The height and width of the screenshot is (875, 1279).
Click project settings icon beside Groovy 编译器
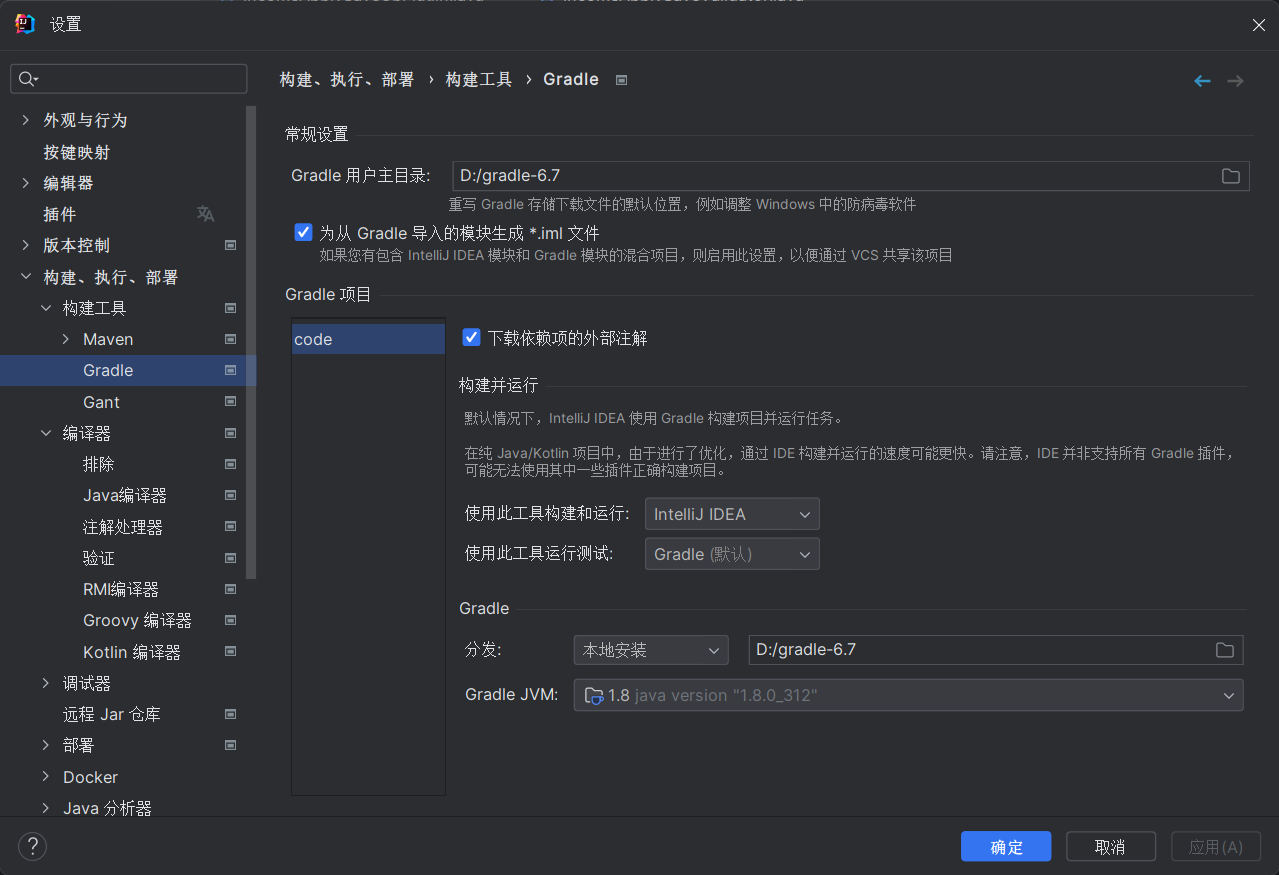pos(230,620)
